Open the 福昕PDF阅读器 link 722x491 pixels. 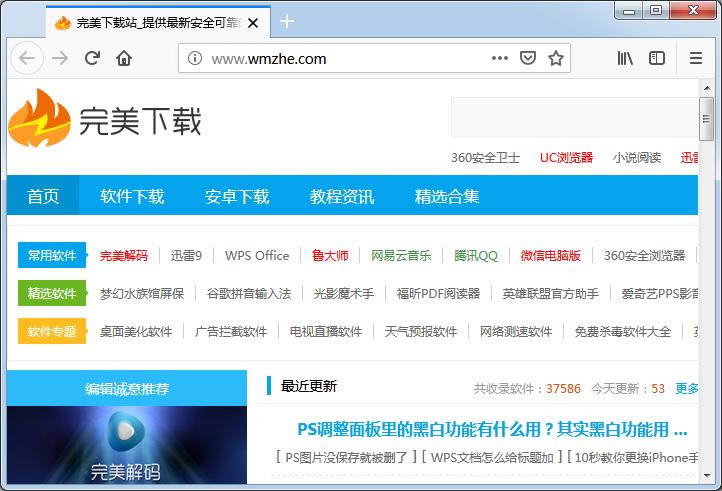tap(438, 293)
